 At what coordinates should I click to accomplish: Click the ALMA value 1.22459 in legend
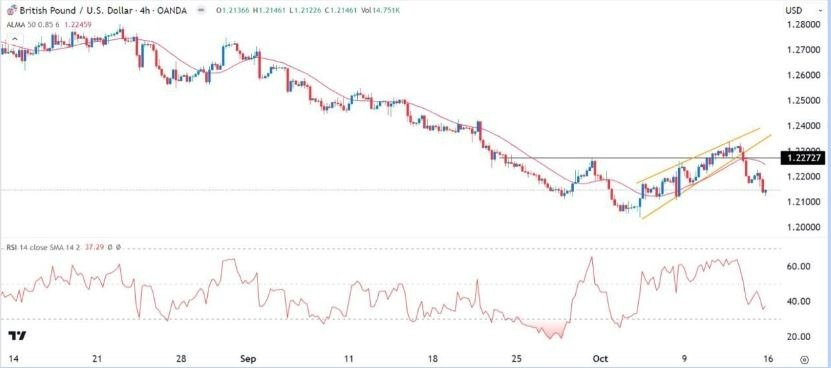(79, 24)
